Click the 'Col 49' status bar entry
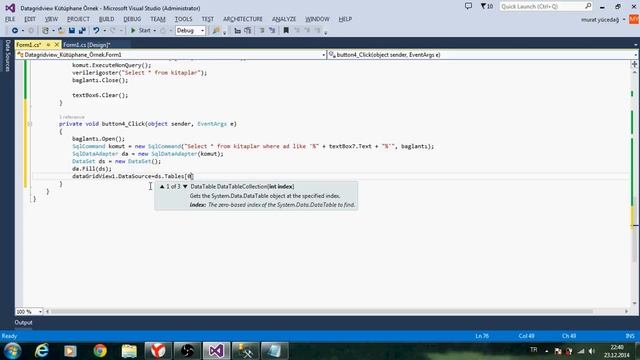The height and width of the screenshot is (360, 640). coord(526,336)
